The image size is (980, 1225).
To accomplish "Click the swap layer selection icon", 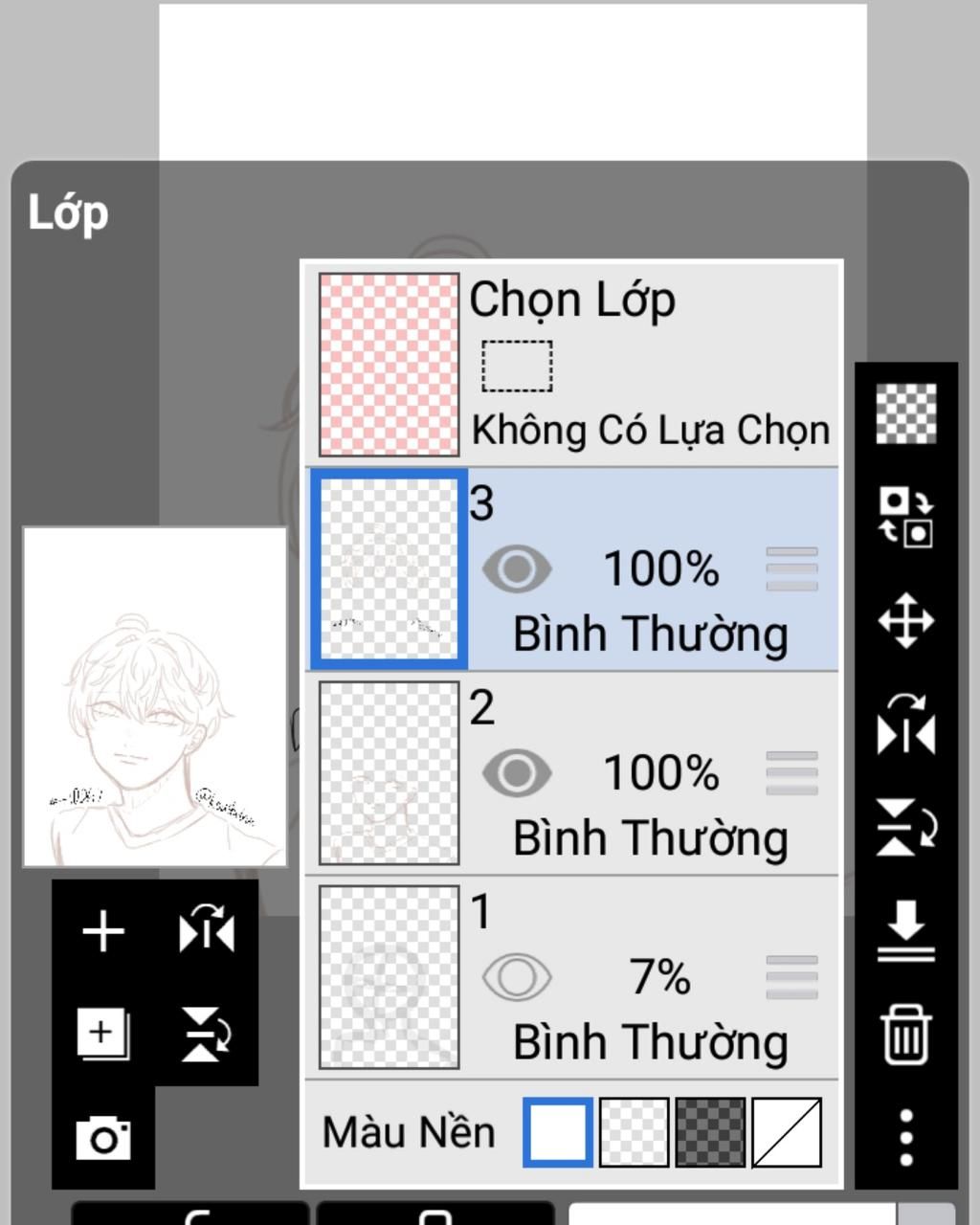I will click(x=906, y=517).
